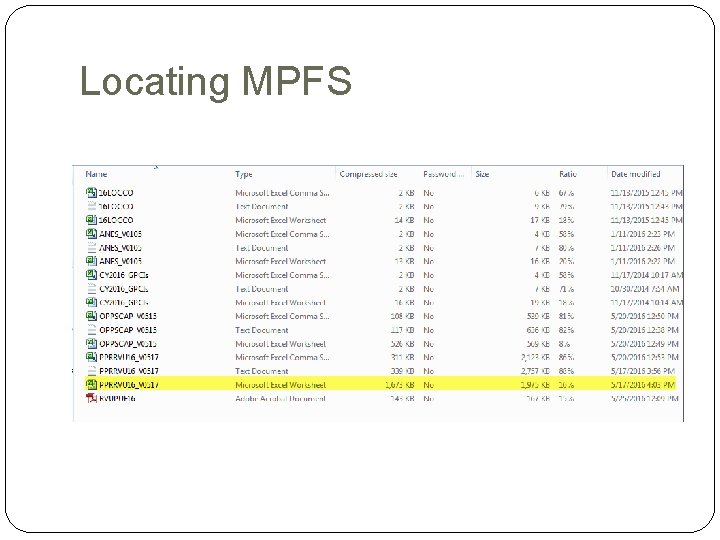Sort by the Name column header

tap(96, 174)
